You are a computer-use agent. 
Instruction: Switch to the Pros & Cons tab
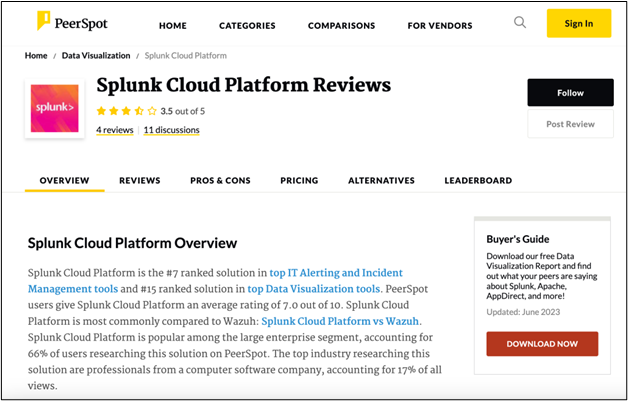point(220,180)
